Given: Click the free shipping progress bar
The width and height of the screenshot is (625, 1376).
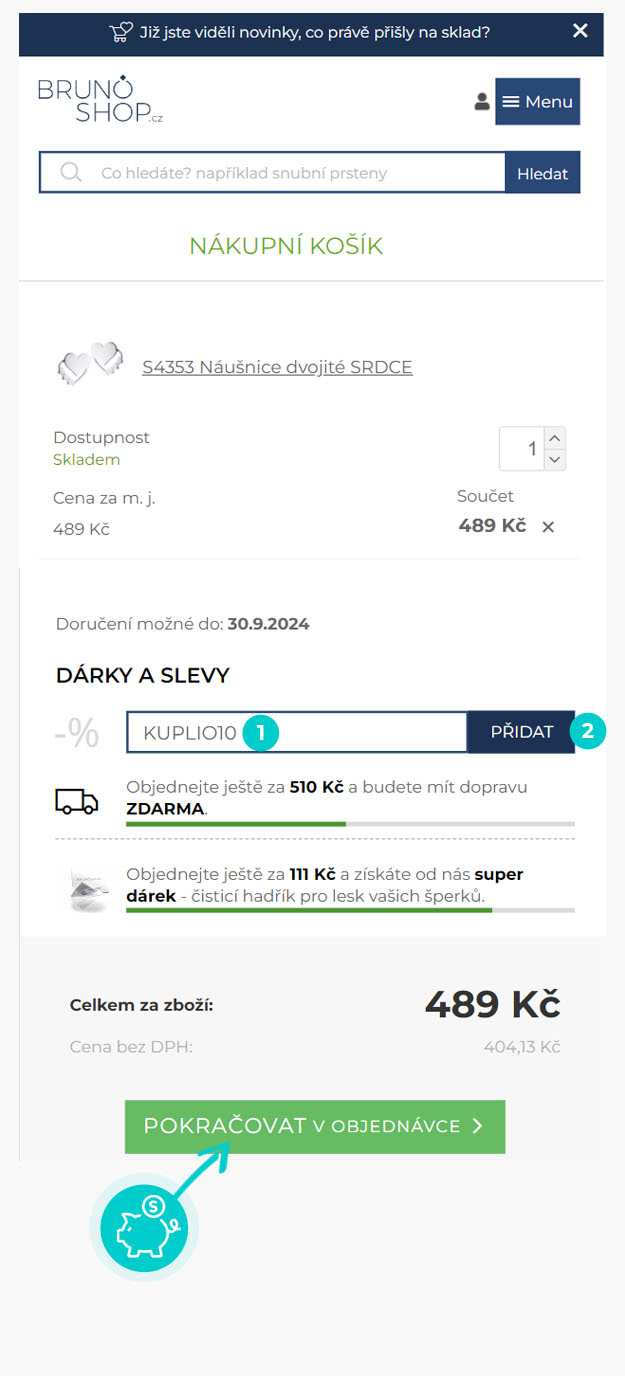Looking at the screenshot, I should click(350, 824).
